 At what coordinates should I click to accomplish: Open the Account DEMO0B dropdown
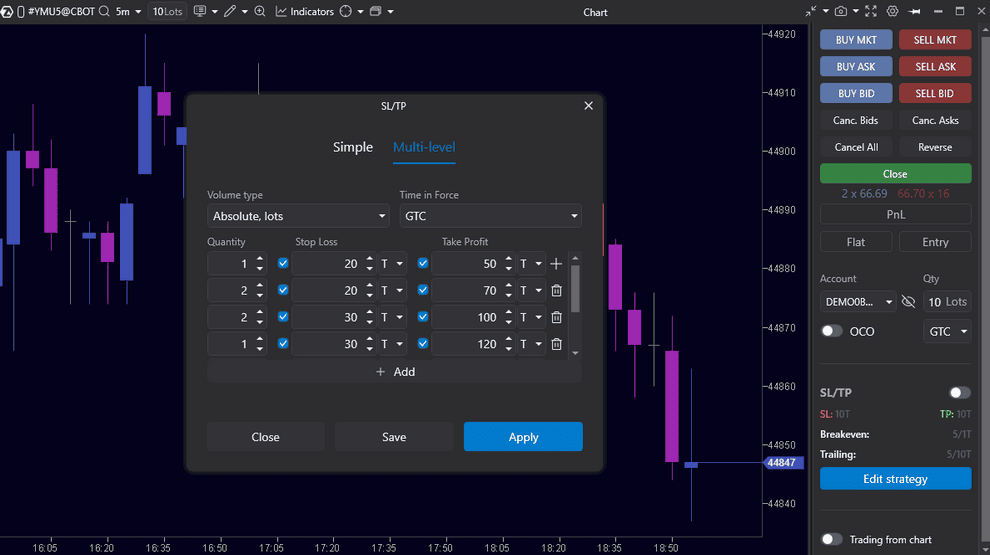tap(857, 302)
